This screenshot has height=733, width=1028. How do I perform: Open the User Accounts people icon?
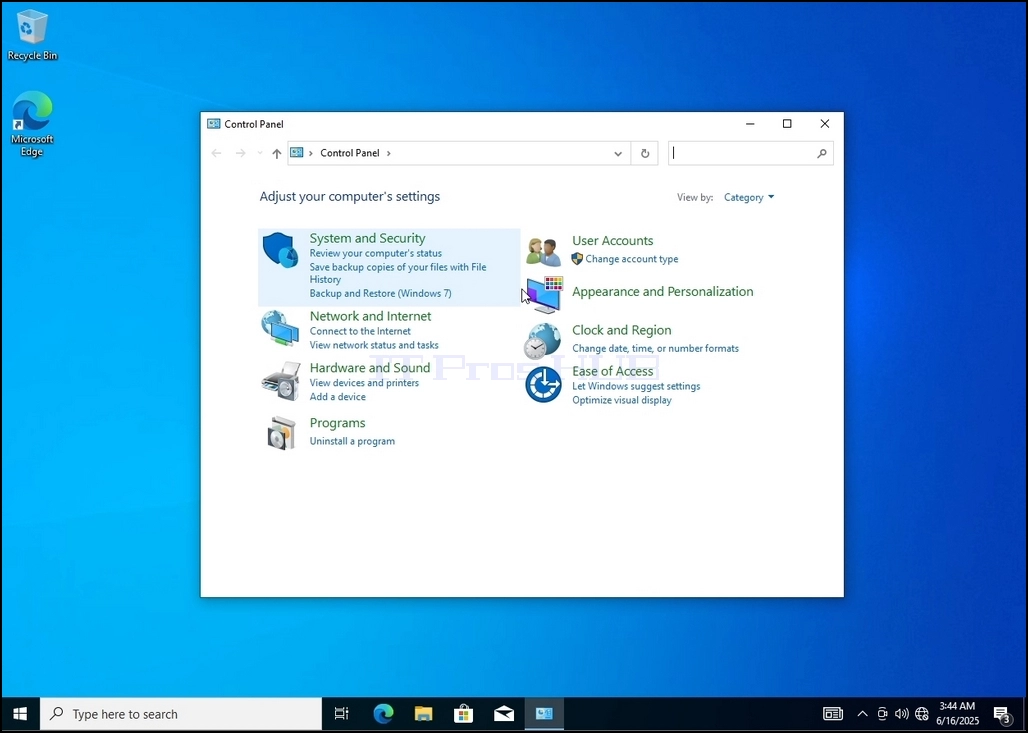coord(544,252)
